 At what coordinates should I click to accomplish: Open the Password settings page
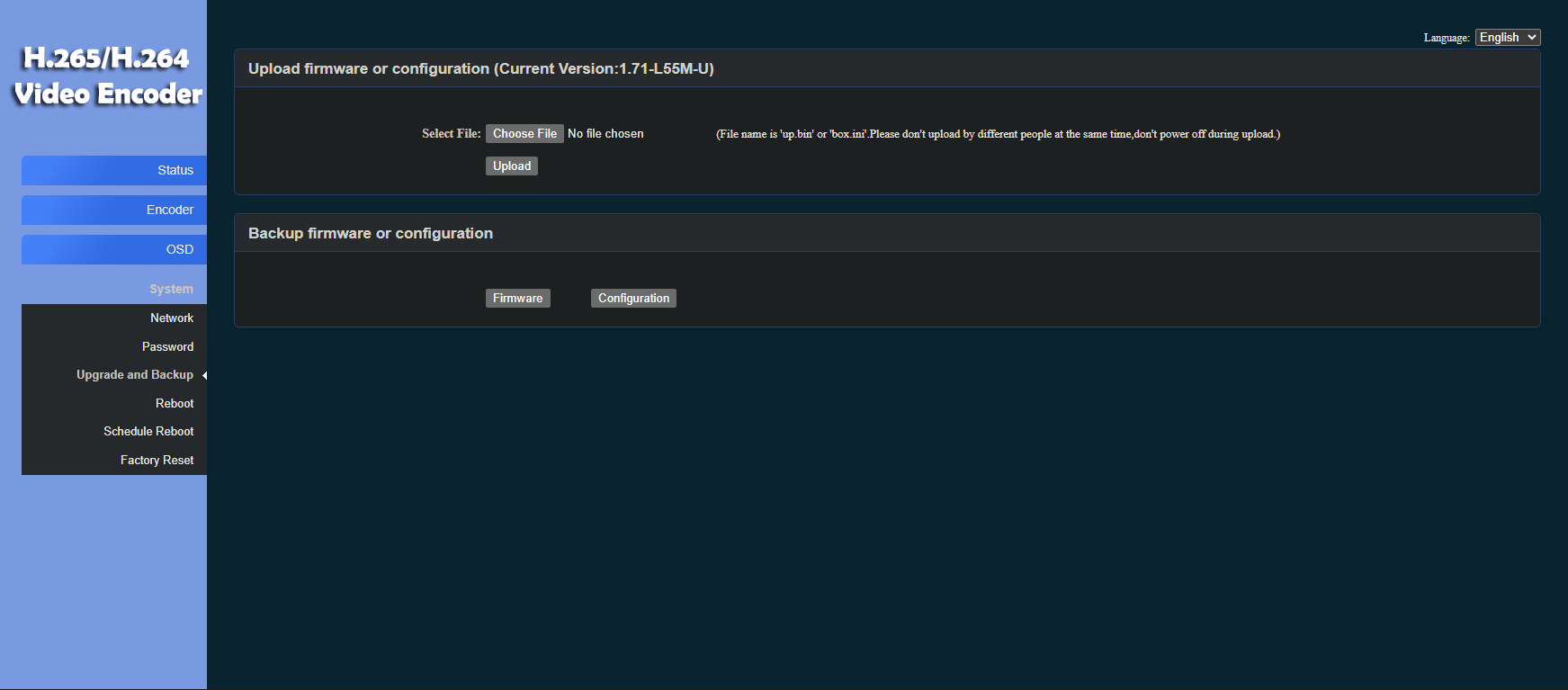167,346
